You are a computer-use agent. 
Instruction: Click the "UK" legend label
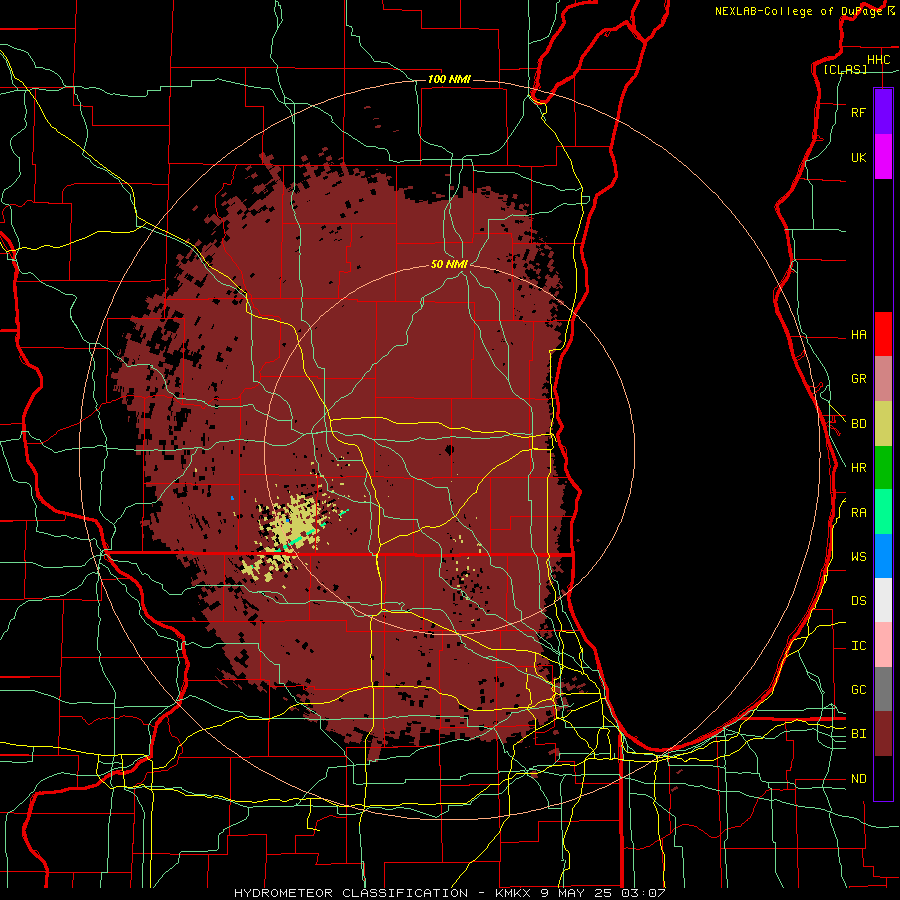(858, 158)
